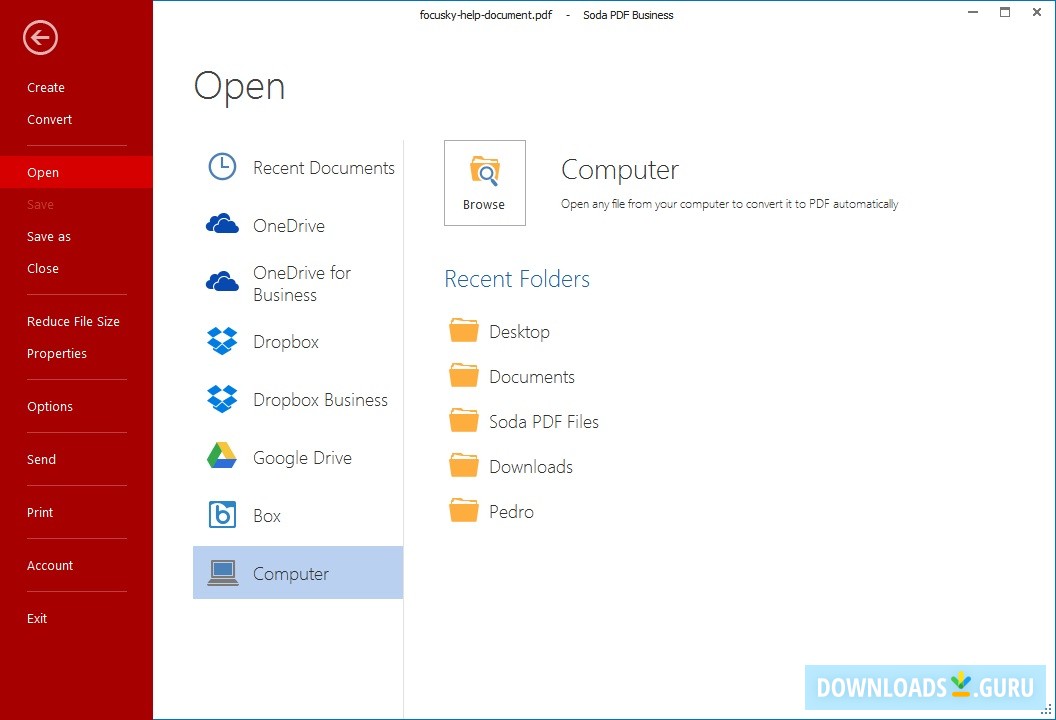The height and width of the screenshot is (720, 1056).
Task: Choose Close from the sidebar menu
Action: (x=42, y=268)
